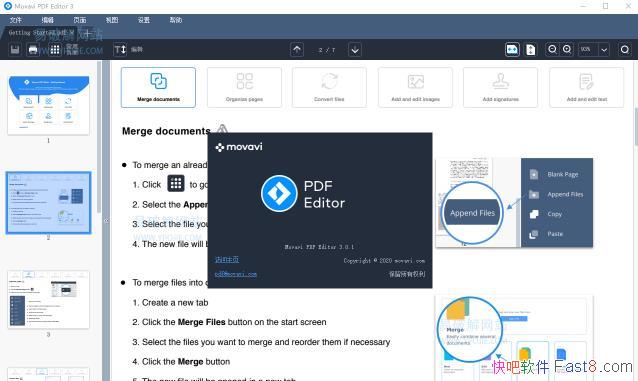Enable fit to page height view

click(531, 50)
